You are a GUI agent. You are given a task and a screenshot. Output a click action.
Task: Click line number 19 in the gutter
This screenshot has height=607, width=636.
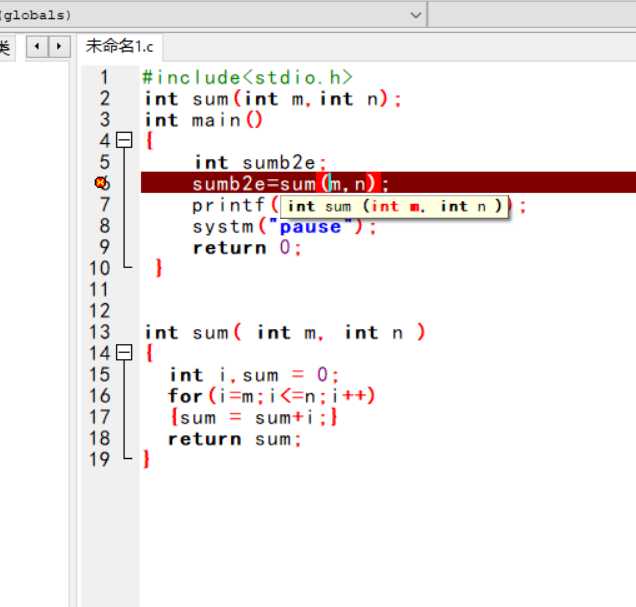pyautogui.click(x=99, y=459)
